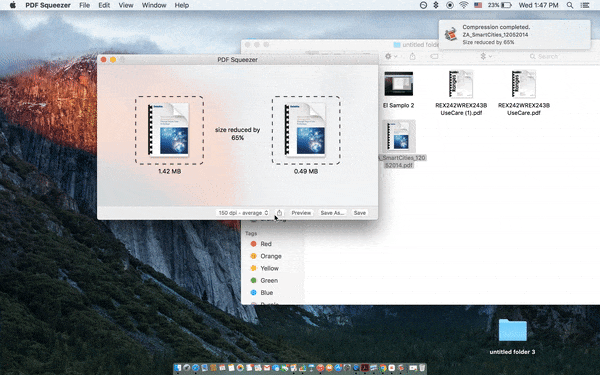Open the Window menu
The height and width of the screenshot is (375, 600).
coord(154,5)
